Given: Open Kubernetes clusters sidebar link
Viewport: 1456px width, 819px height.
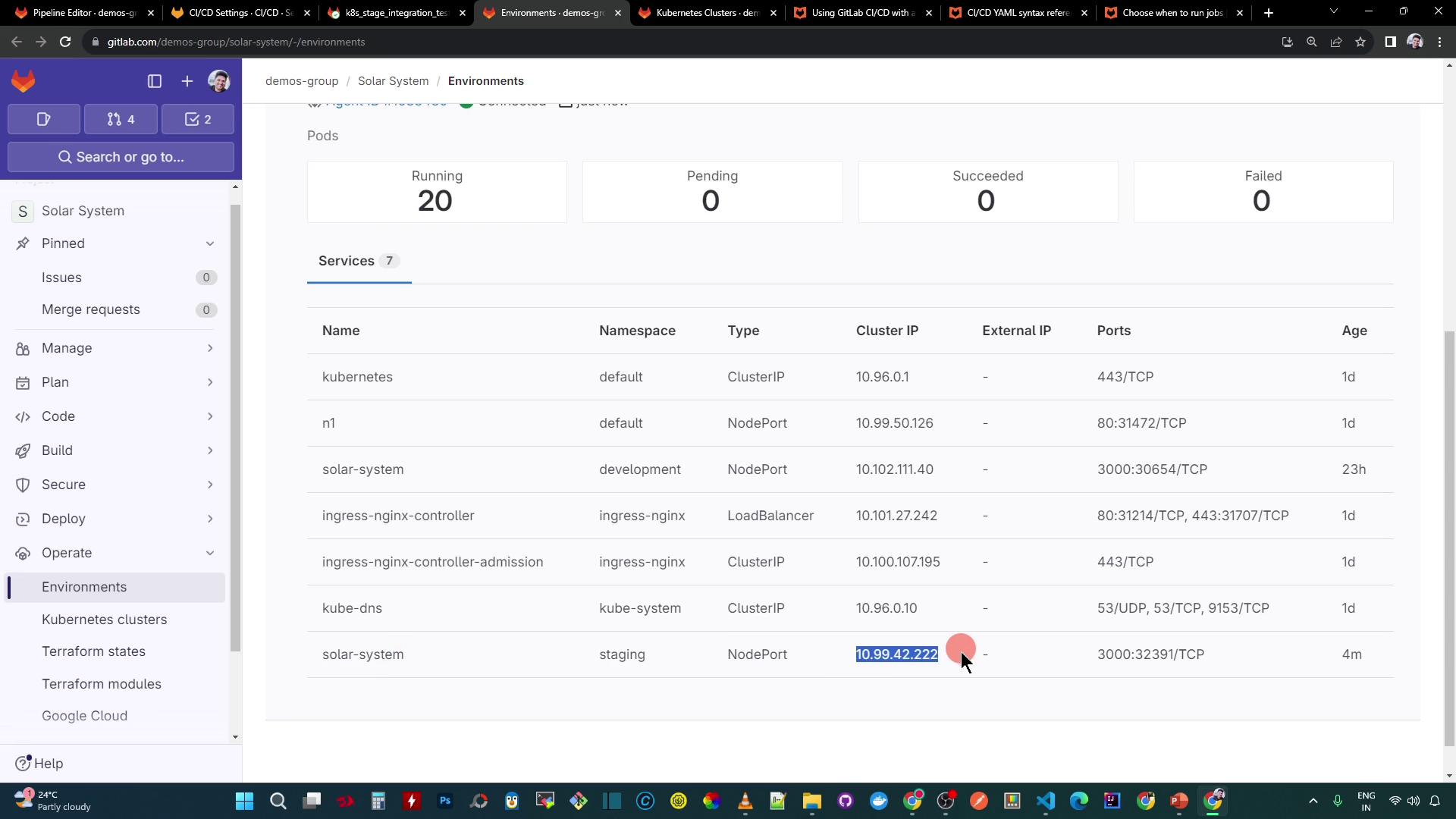Looking at the screenshot, I should pos(104,620).
